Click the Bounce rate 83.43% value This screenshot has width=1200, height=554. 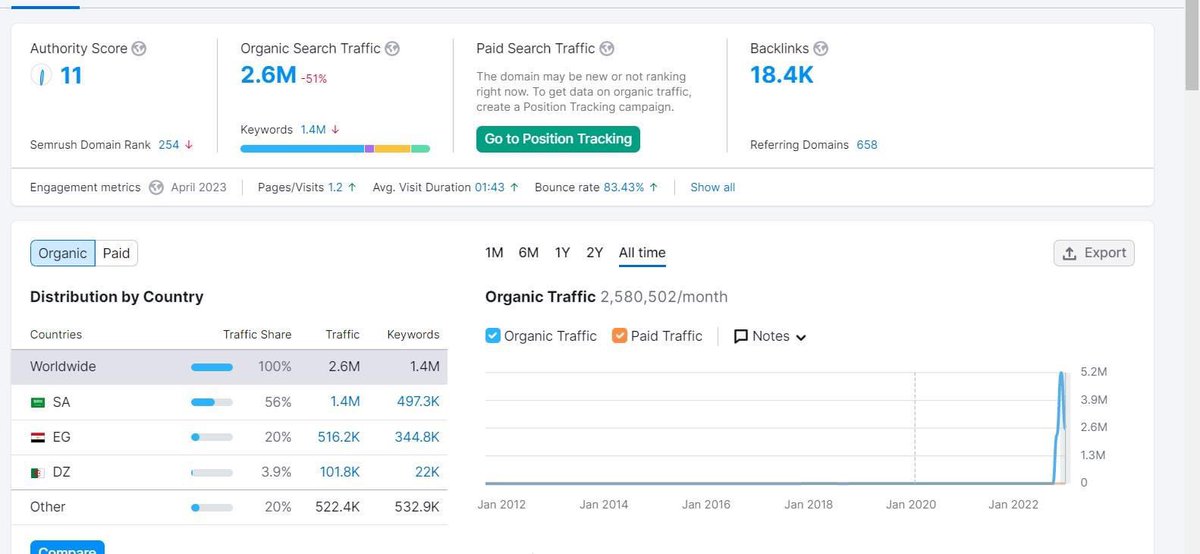point(624,187)
